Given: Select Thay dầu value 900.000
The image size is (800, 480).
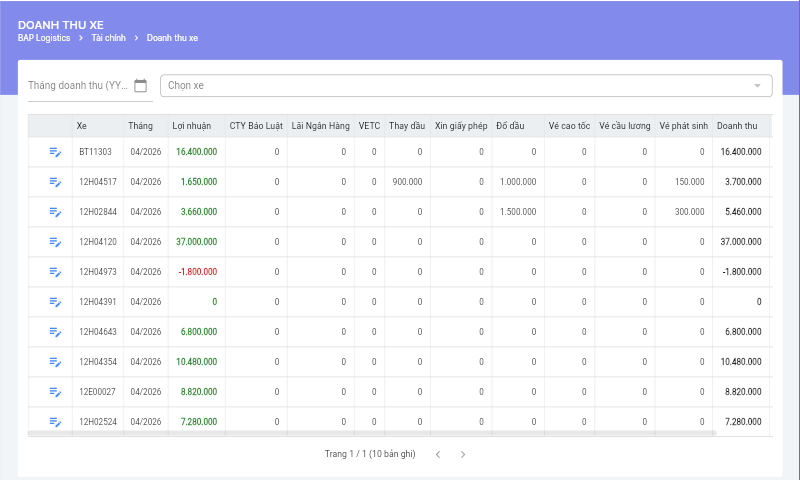Looking at the screenshot, I should coord(407,182).
